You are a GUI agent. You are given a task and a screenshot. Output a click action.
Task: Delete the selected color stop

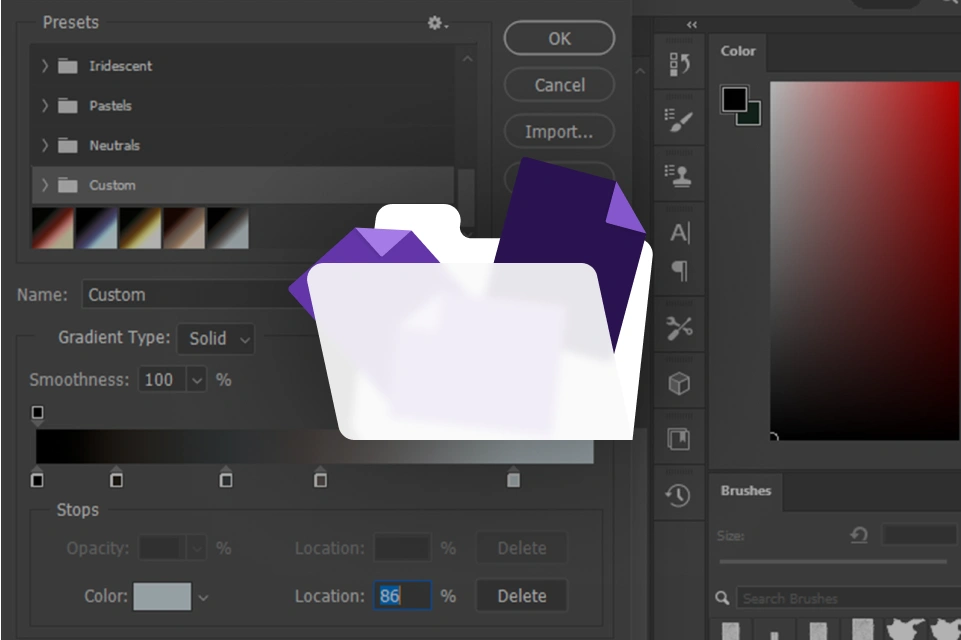pyautogui.click(x=522, y=596)
